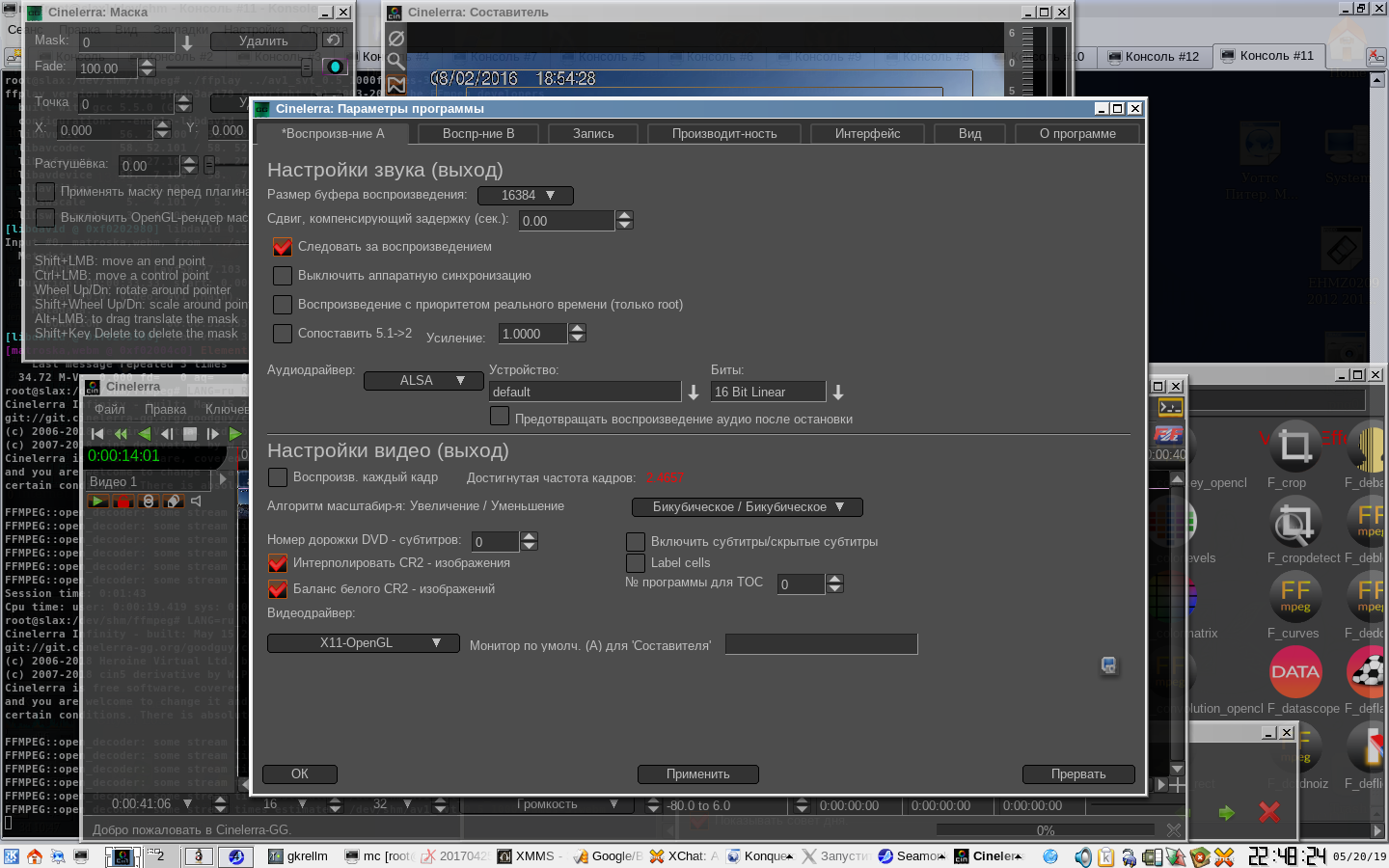The height and width of the screenshot is (868, 1389).
Task: Open the О программе tab
Action: tap(1077, 133)
